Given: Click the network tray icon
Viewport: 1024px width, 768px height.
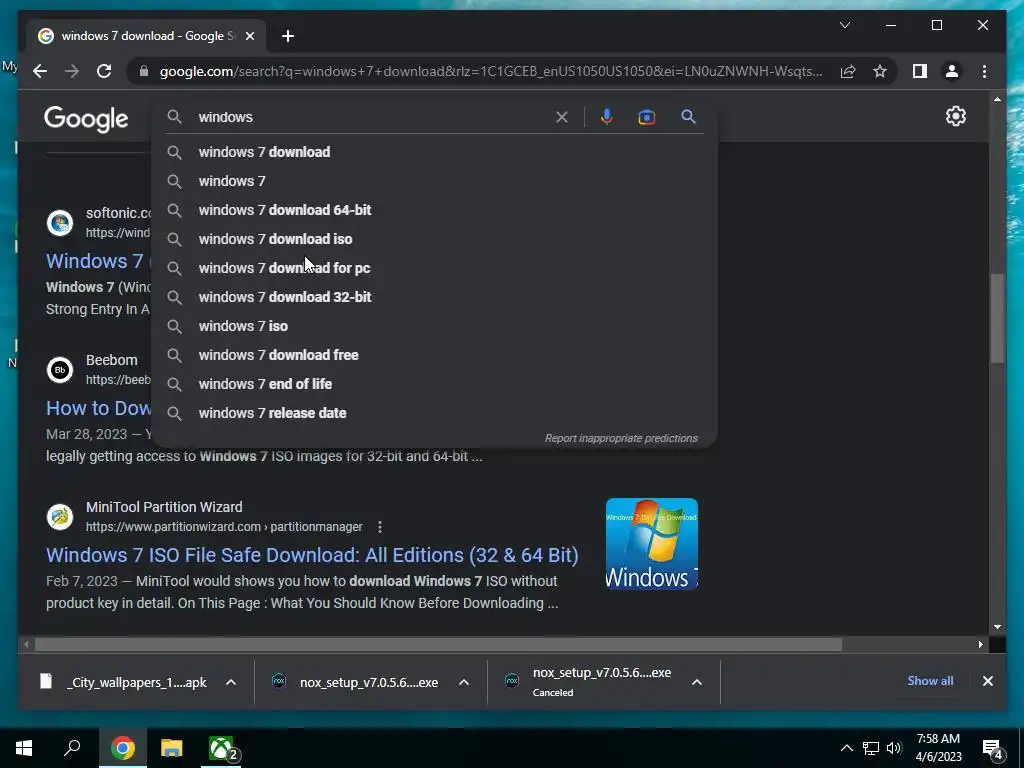Looking at the screenshot, I should (871, 748).
